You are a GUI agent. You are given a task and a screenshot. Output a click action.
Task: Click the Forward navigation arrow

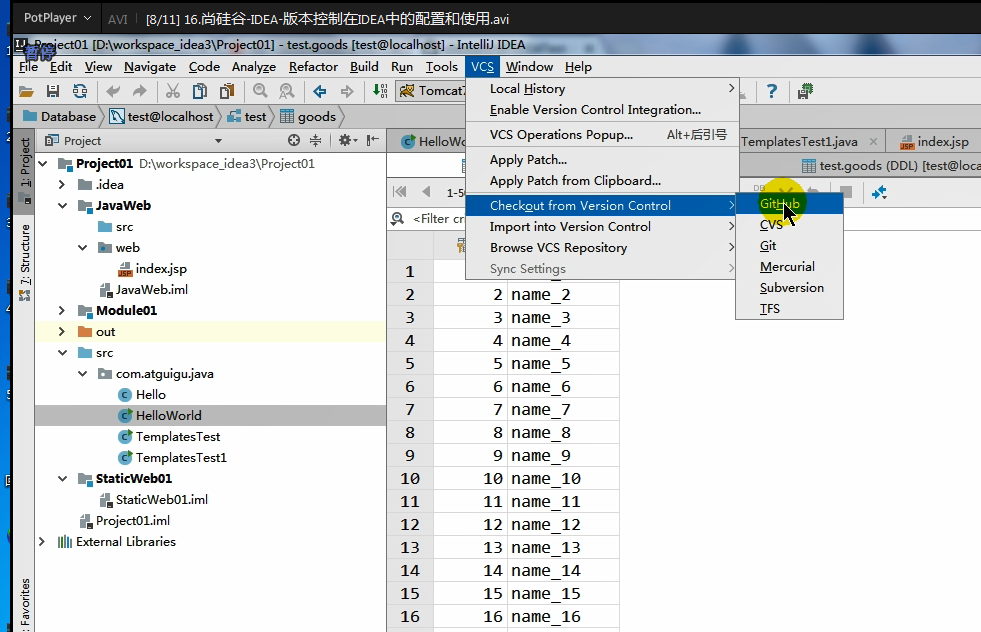(347, 91)
